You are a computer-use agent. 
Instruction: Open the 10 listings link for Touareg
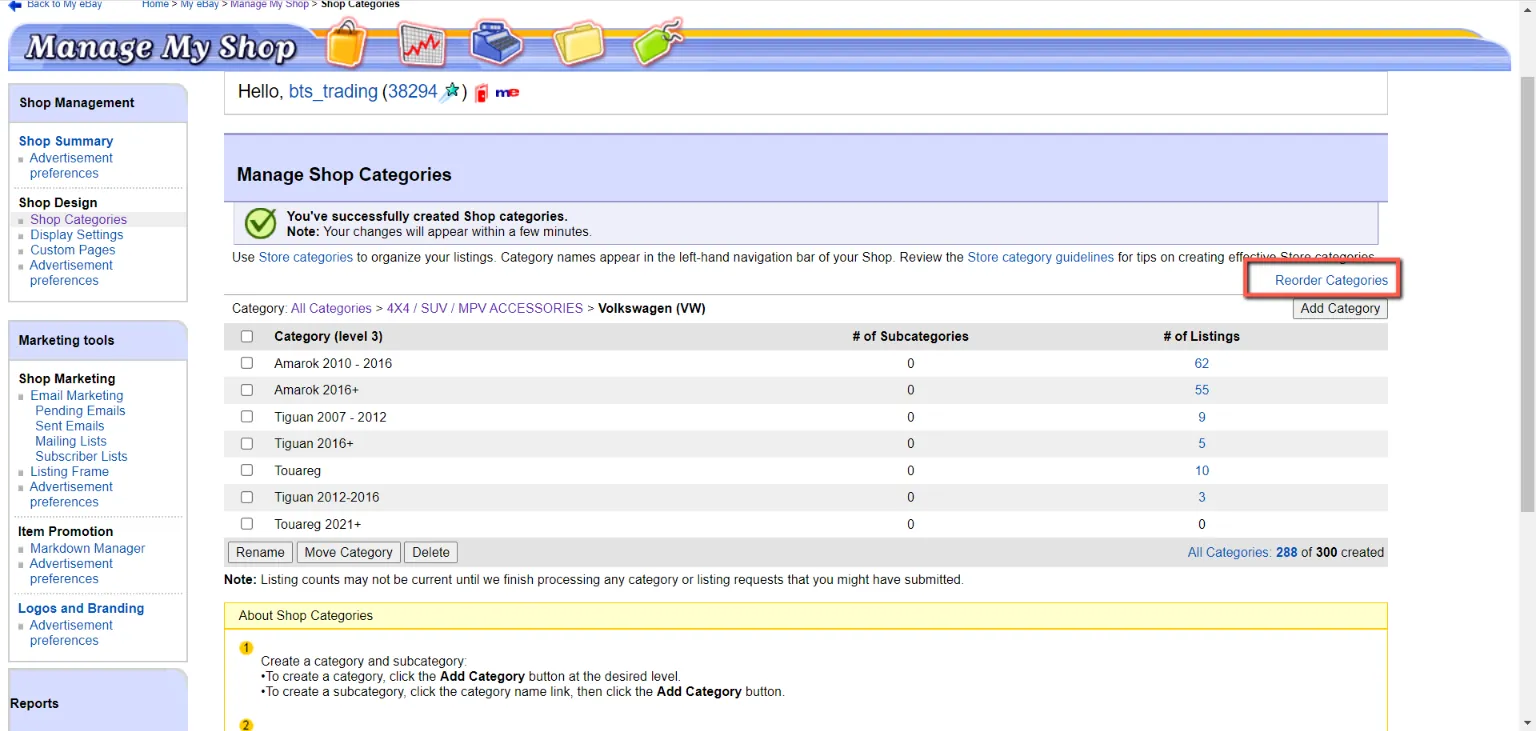[x=1202, y=470]
